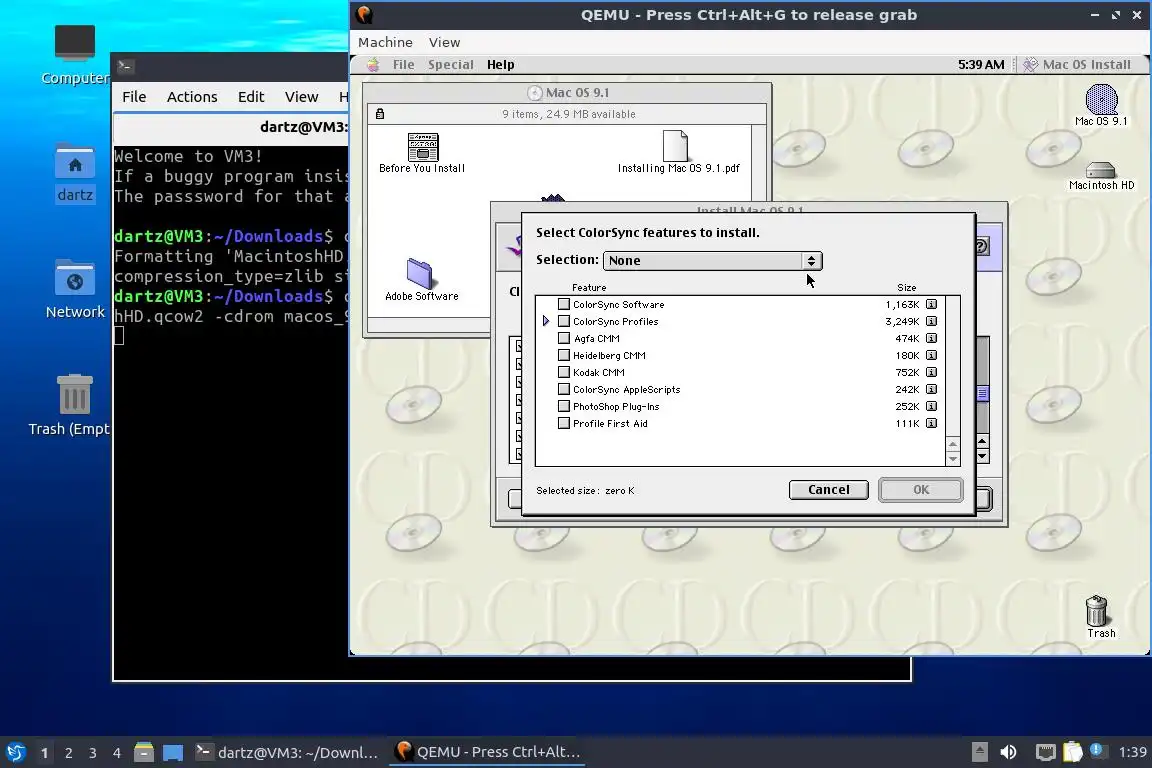Screen dimensions: 1152x768
Task: Check the Agfa CMM feature
Action: pos(564,338)
